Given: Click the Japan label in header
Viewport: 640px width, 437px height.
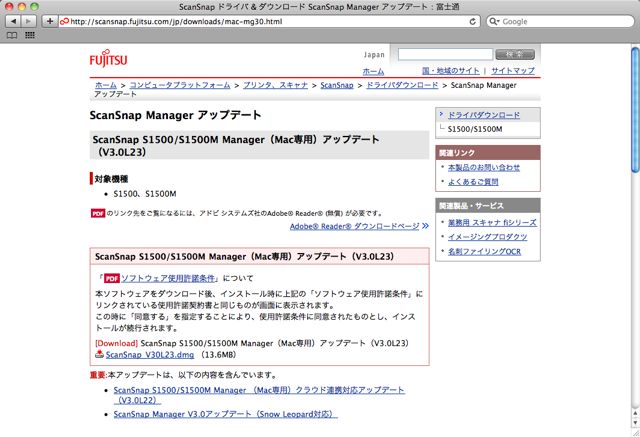Looking at the screenshot, I should 374,55.
